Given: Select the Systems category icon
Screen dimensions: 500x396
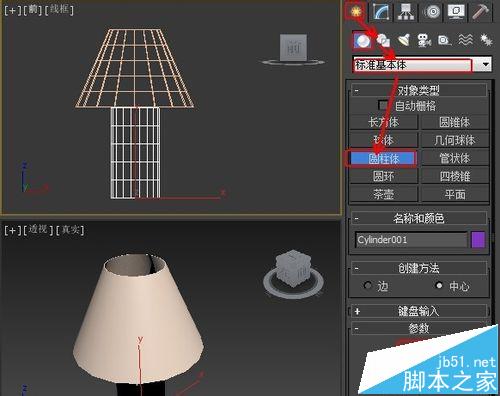Looking at the screenshot, I should pyautogui.click(x=486, y=41).
